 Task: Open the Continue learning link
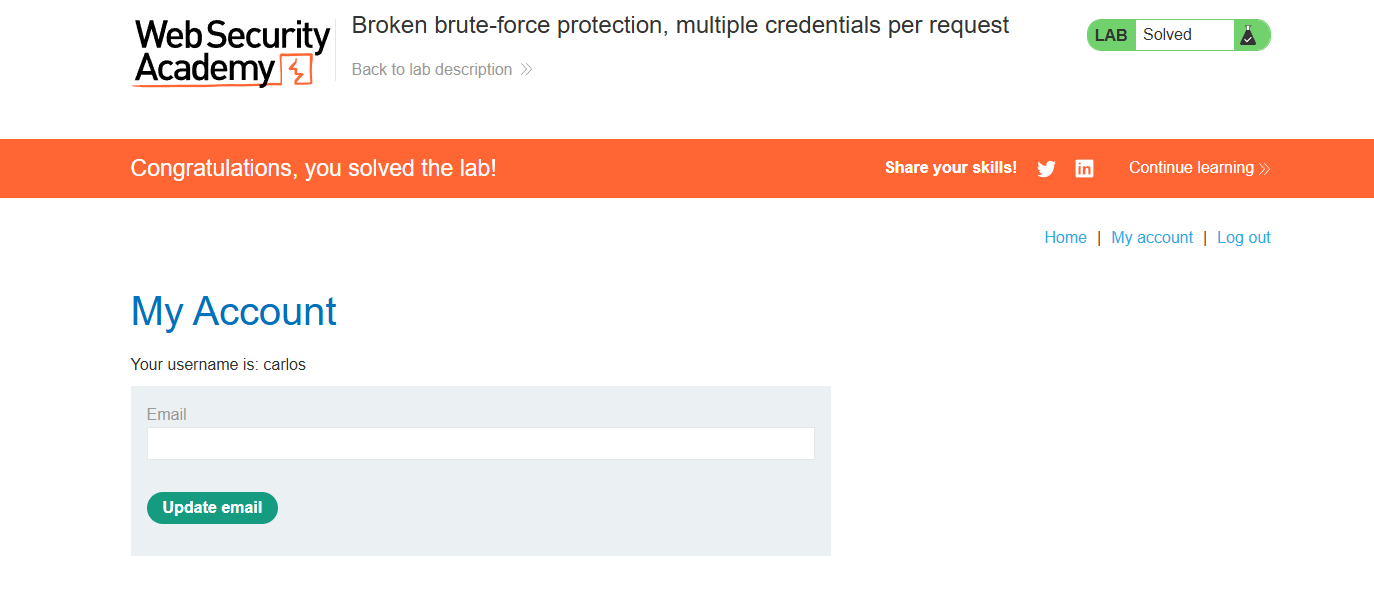(x=1191, y=168)
